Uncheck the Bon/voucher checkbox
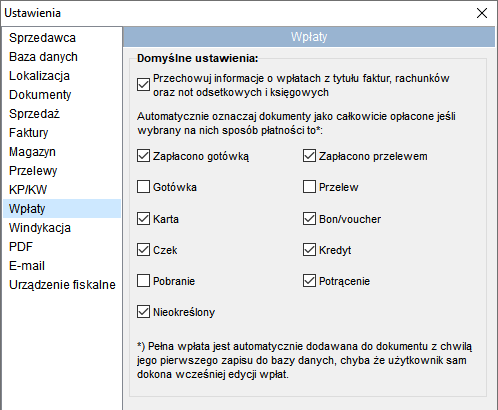This screenshot has height=410, width=498. point(309,219)
